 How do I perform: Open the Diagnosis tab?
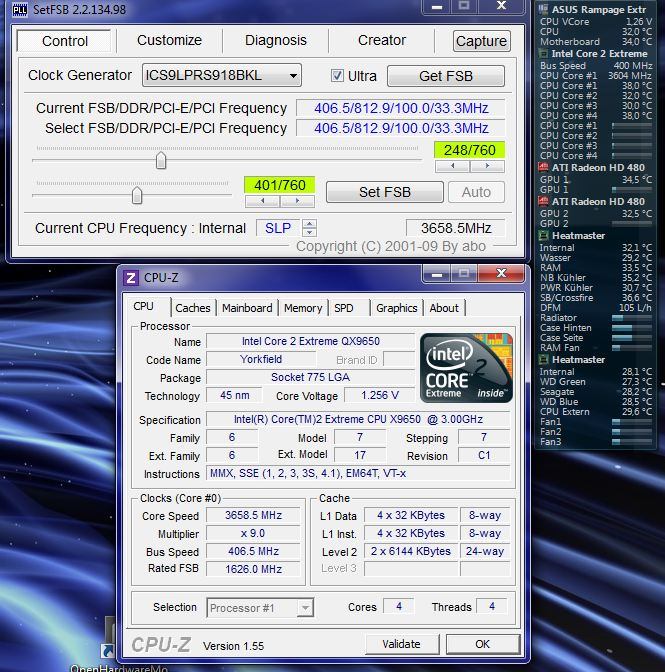click(x=276, y=40)
